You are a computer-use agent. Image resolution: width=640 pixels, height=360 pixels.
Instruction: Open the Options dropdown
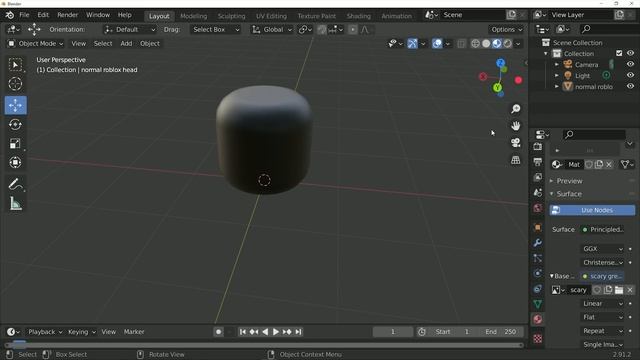click(507, 29)
